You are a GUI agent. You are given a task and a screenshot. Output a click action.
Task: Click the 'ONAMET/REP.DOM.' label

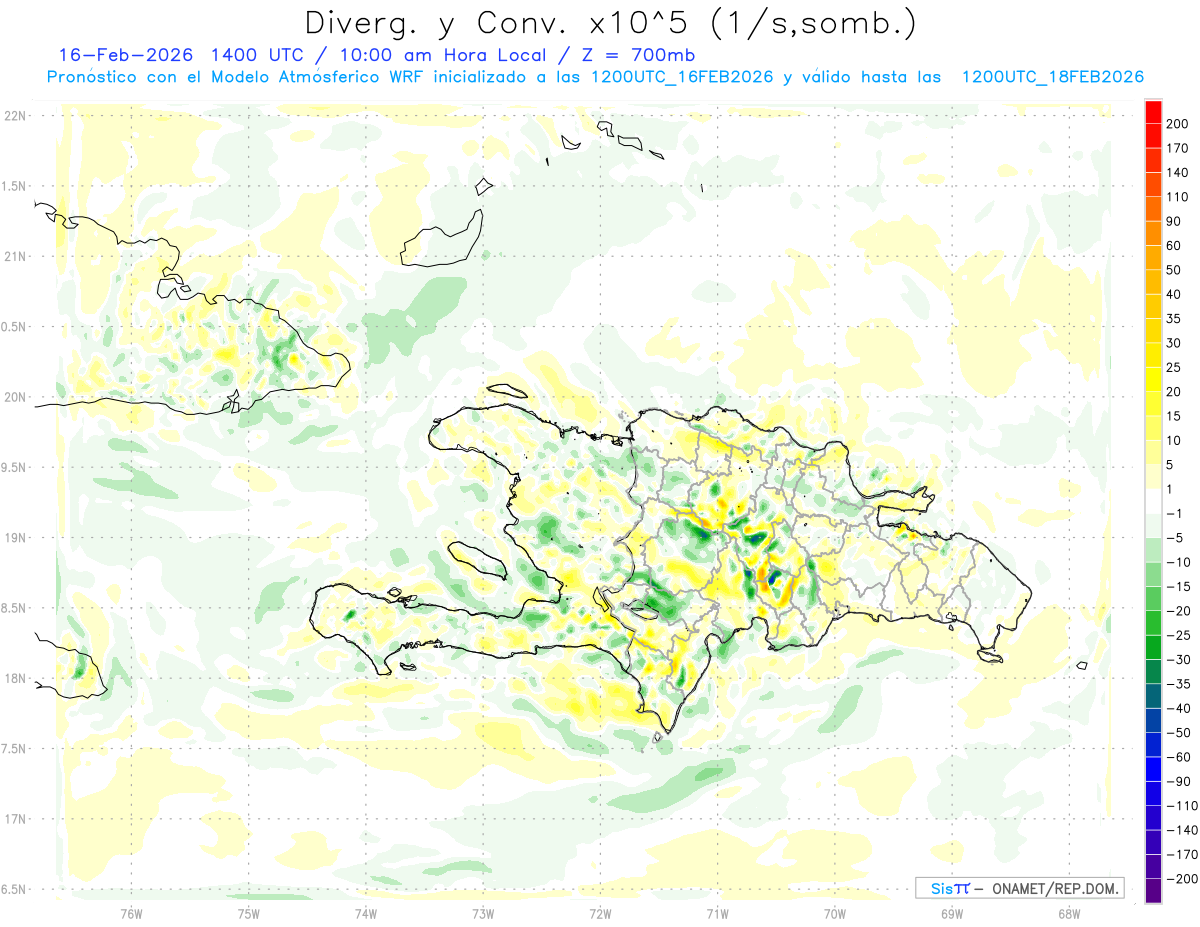[1056, 888]
